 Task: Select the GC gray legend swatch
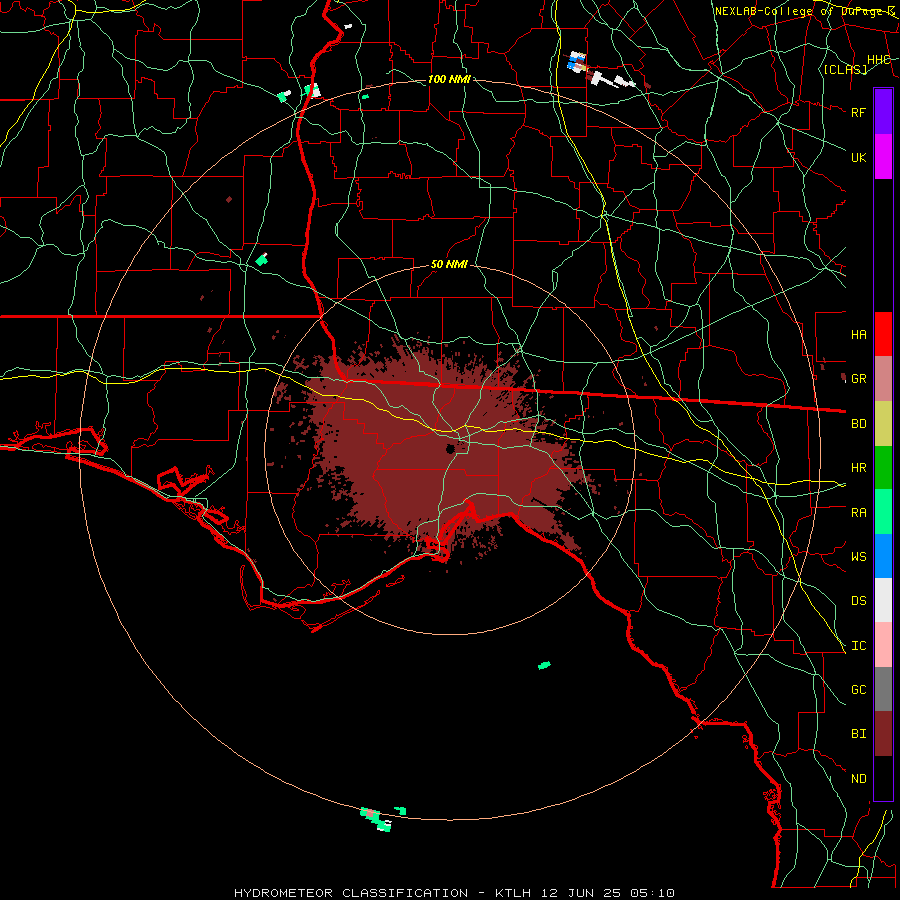click(x=883, y=689)
